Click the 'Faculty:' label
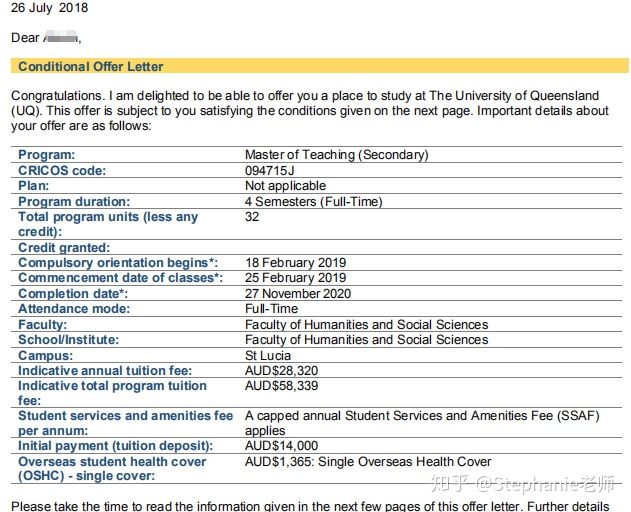 coord(42,325)
